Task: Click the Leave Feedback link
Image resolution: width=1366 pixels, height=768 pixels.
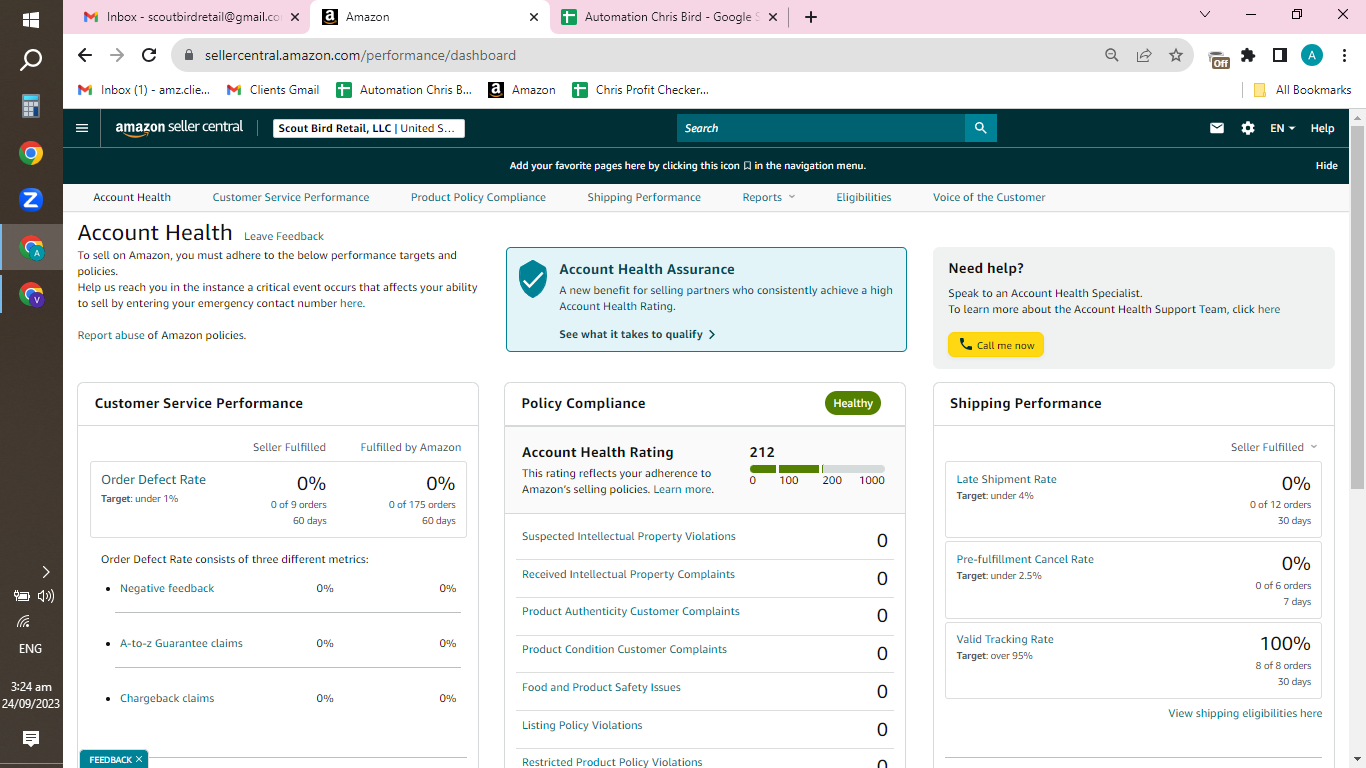Action: [284, 236]
